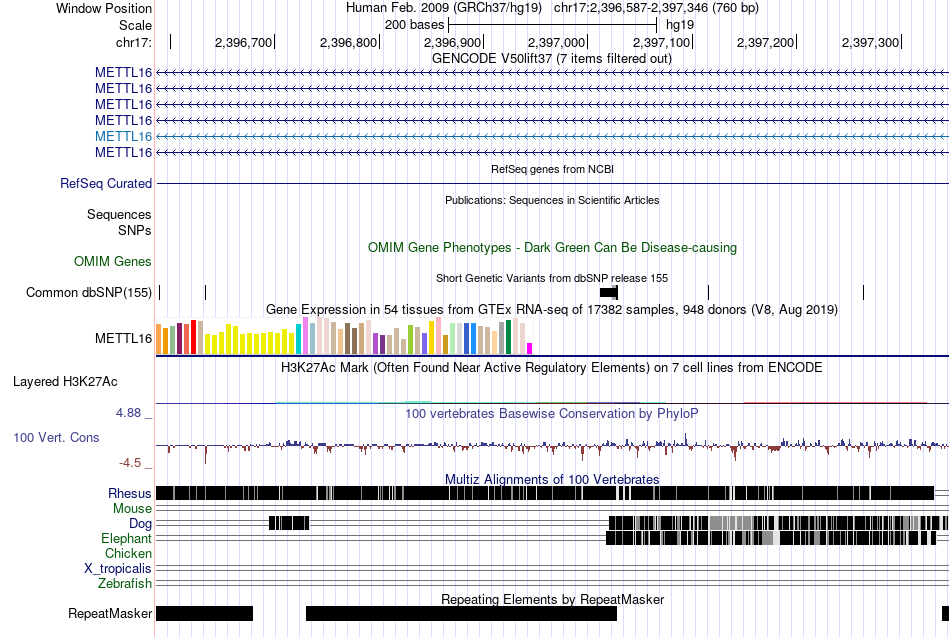Click the -4.5 conservation scale value
This screenshot has height=637, width=950.
pyautogui.click(x=130, y=463)
